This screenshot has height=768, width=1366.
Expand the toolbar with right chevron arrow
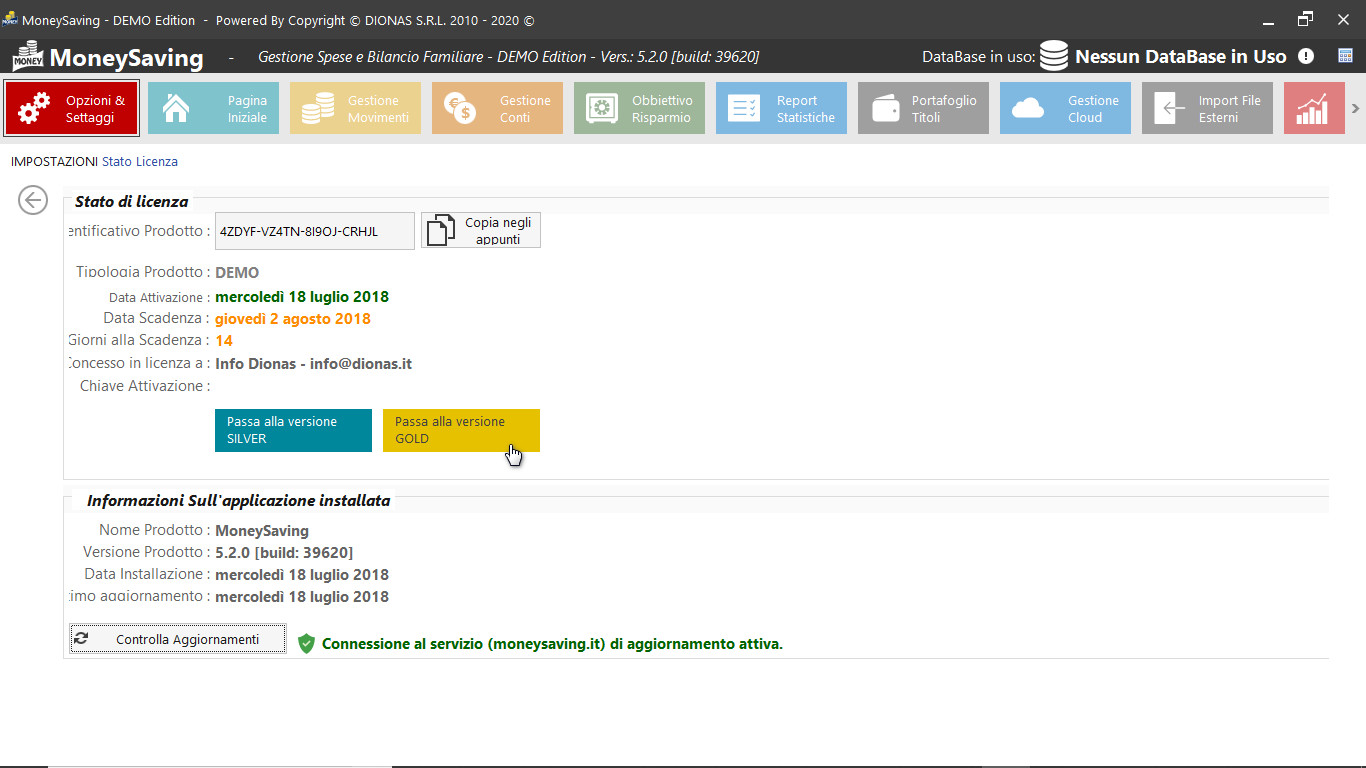point(1355,108)
